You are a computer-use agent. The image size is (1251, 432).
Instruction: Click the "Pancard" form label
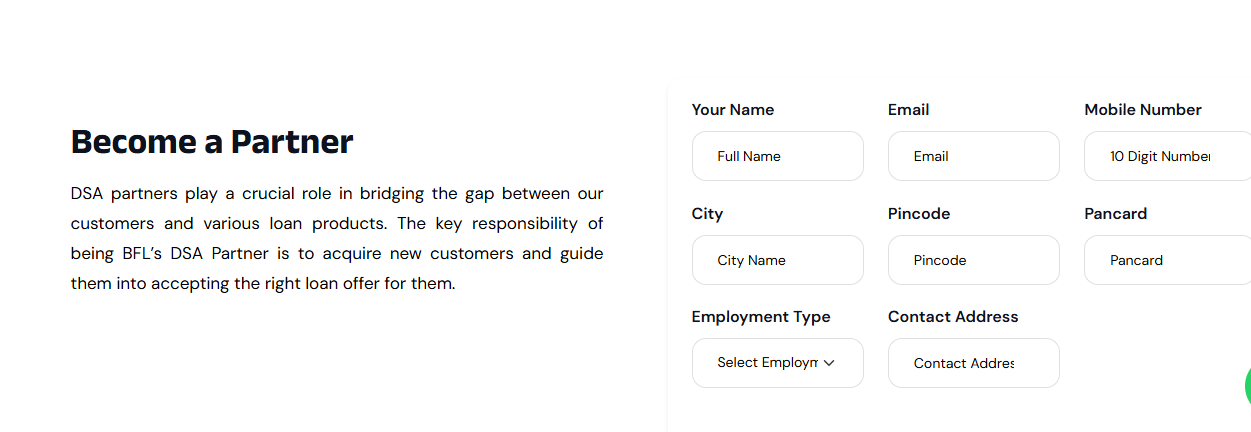tap(1115, 214)
